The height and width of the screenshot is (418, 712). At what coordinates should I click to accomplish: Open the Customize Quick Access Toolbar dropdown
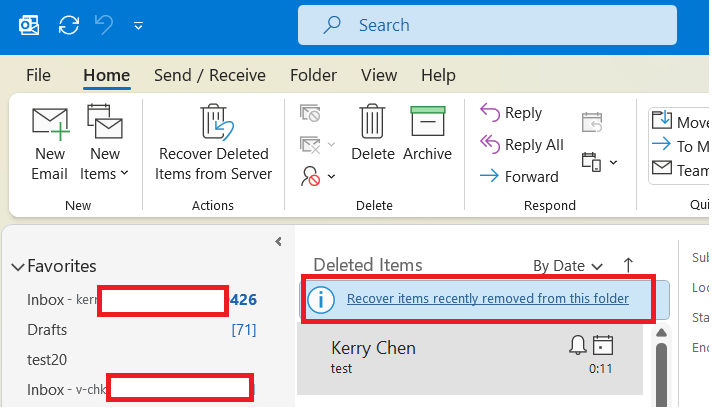point(138,26)
